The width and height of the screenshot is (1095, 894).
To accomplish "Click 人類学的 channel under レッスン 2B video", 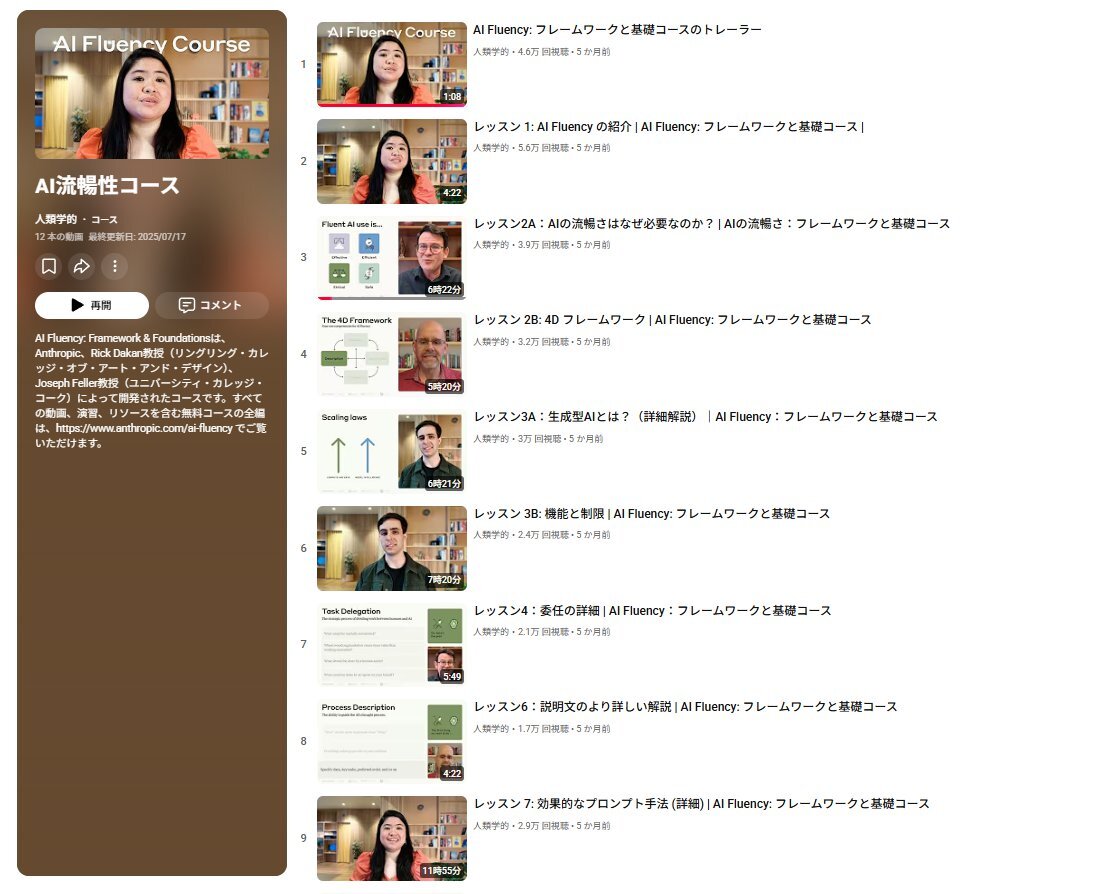I will point(491,342).
